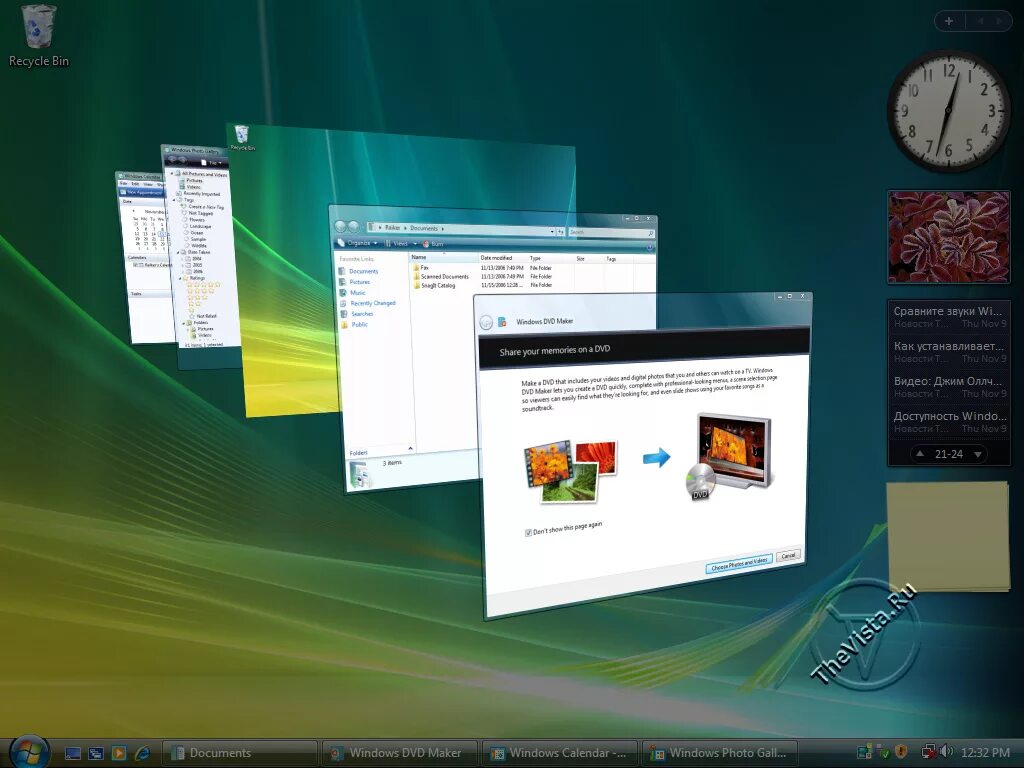Switch to Windows Calendar taskbar button

click(x=560, y=753)
